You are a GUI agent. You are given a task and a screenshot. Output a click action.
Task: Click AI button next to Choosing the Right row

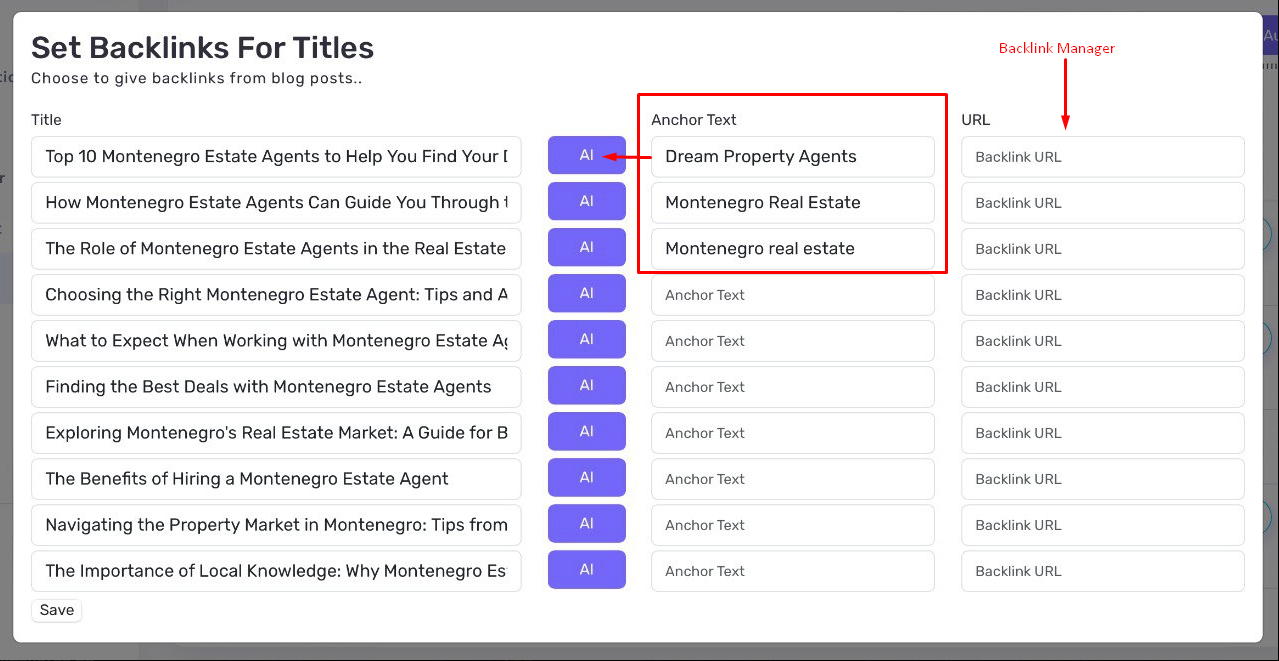[586, 294]
